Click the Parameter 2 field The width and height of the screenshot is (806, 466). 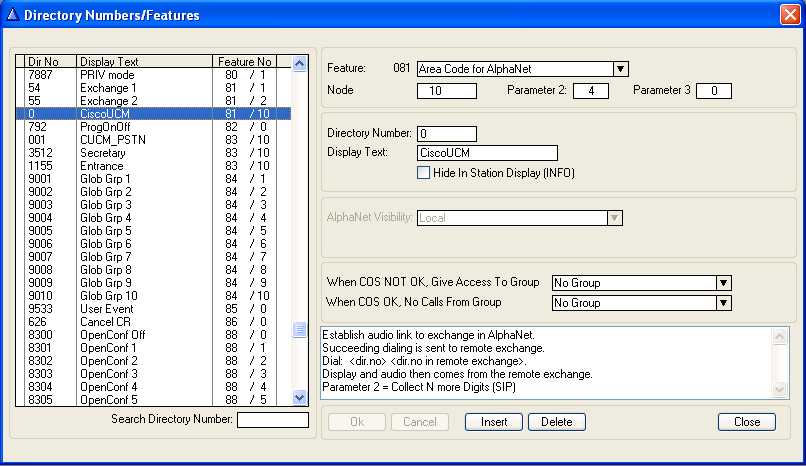coord(591,92)
